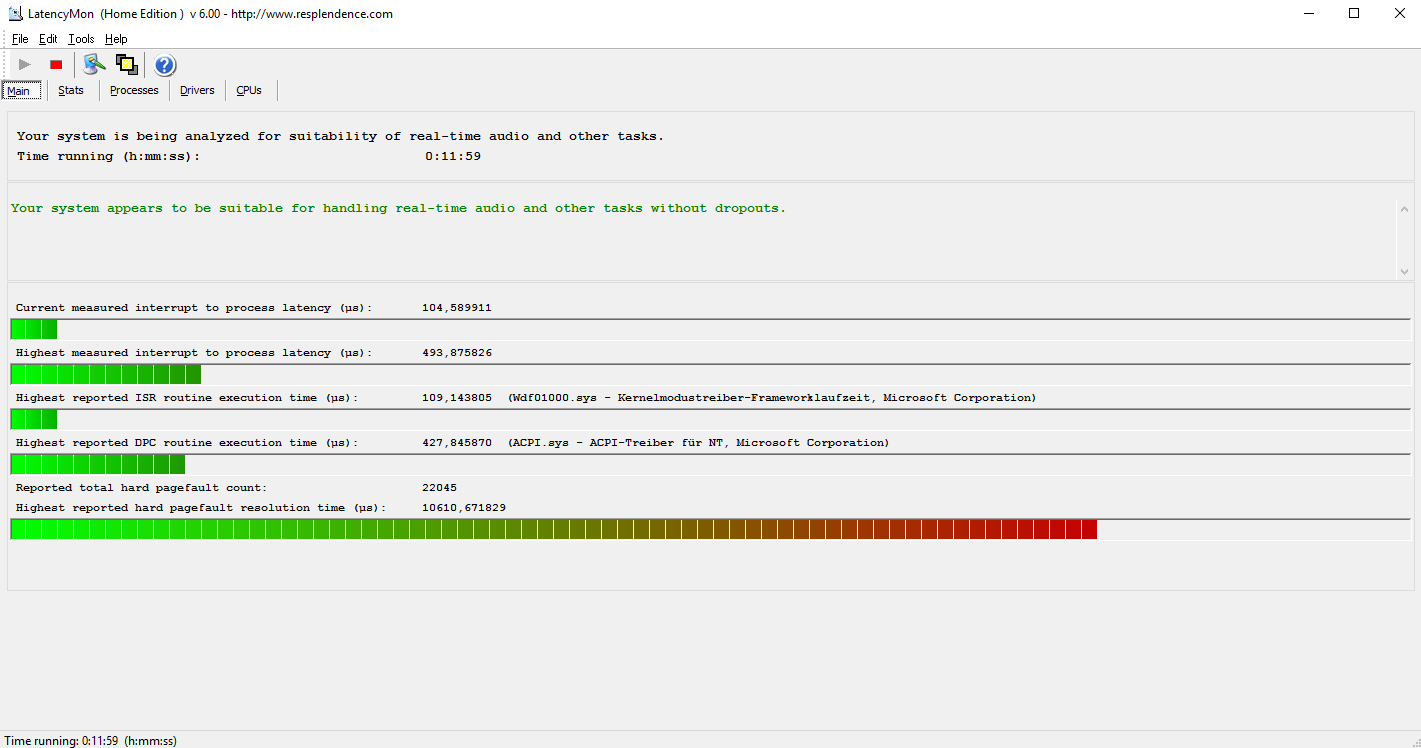Click the green 'Your system appears to be suitable' message
Viewport: 1421px width, 748px height.
398,209
